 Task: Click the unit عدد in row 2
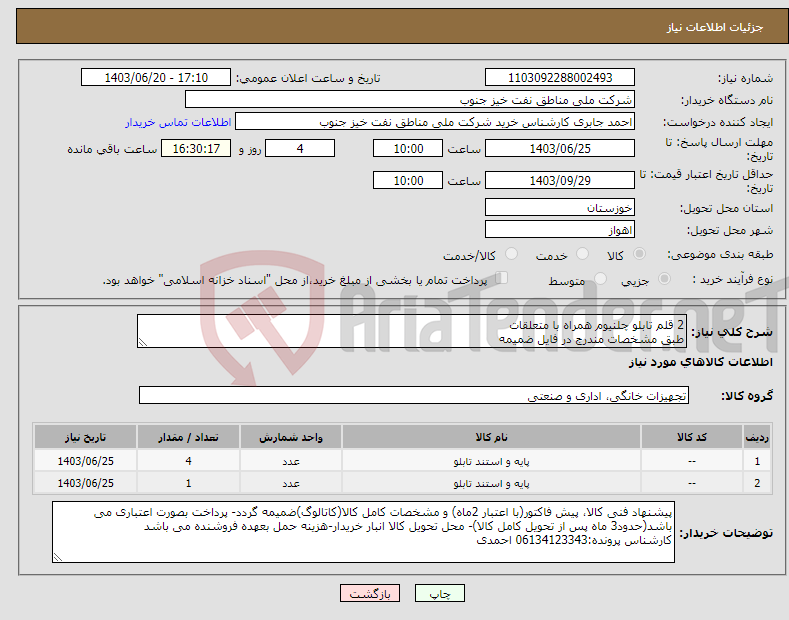pyautogui.click(x=291, y=483)
